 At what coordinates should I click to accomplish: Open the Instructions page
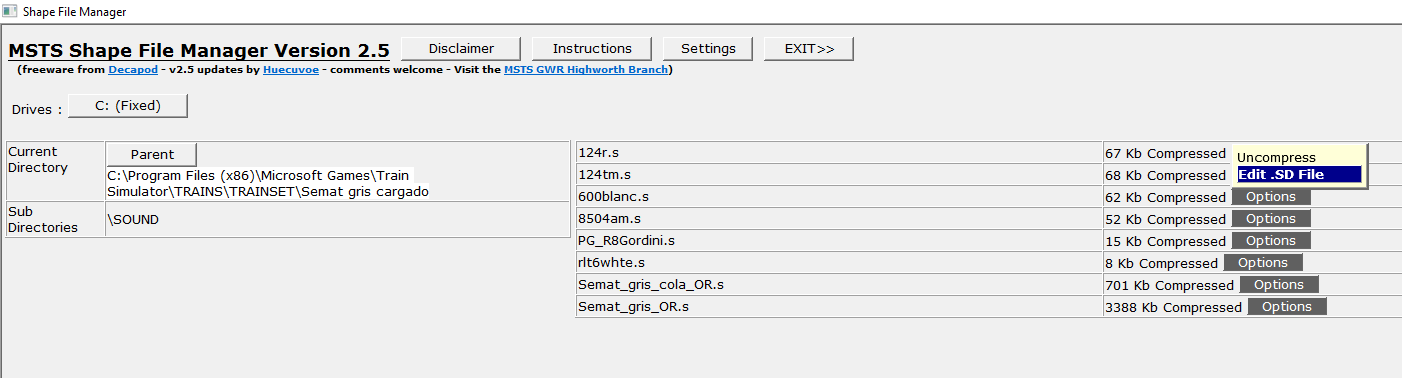click(592, 49)
